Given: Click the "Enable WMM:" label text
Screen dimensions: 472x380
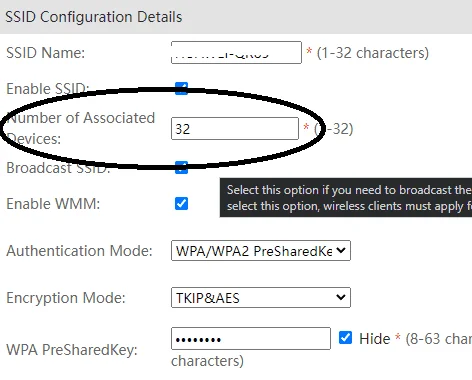Looking at the screenshot, I should (x=53, y=204).
